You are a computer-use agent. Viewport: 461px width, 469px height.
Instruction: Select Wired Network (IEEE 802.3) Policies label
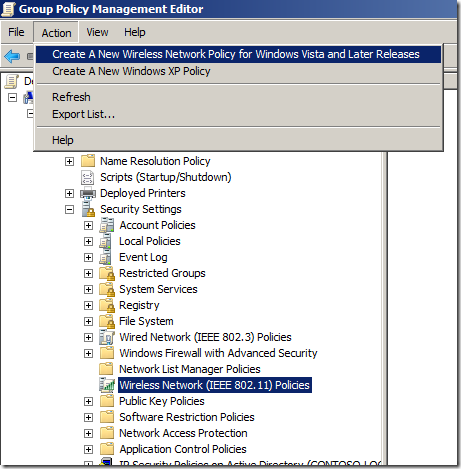coord(205,337)
